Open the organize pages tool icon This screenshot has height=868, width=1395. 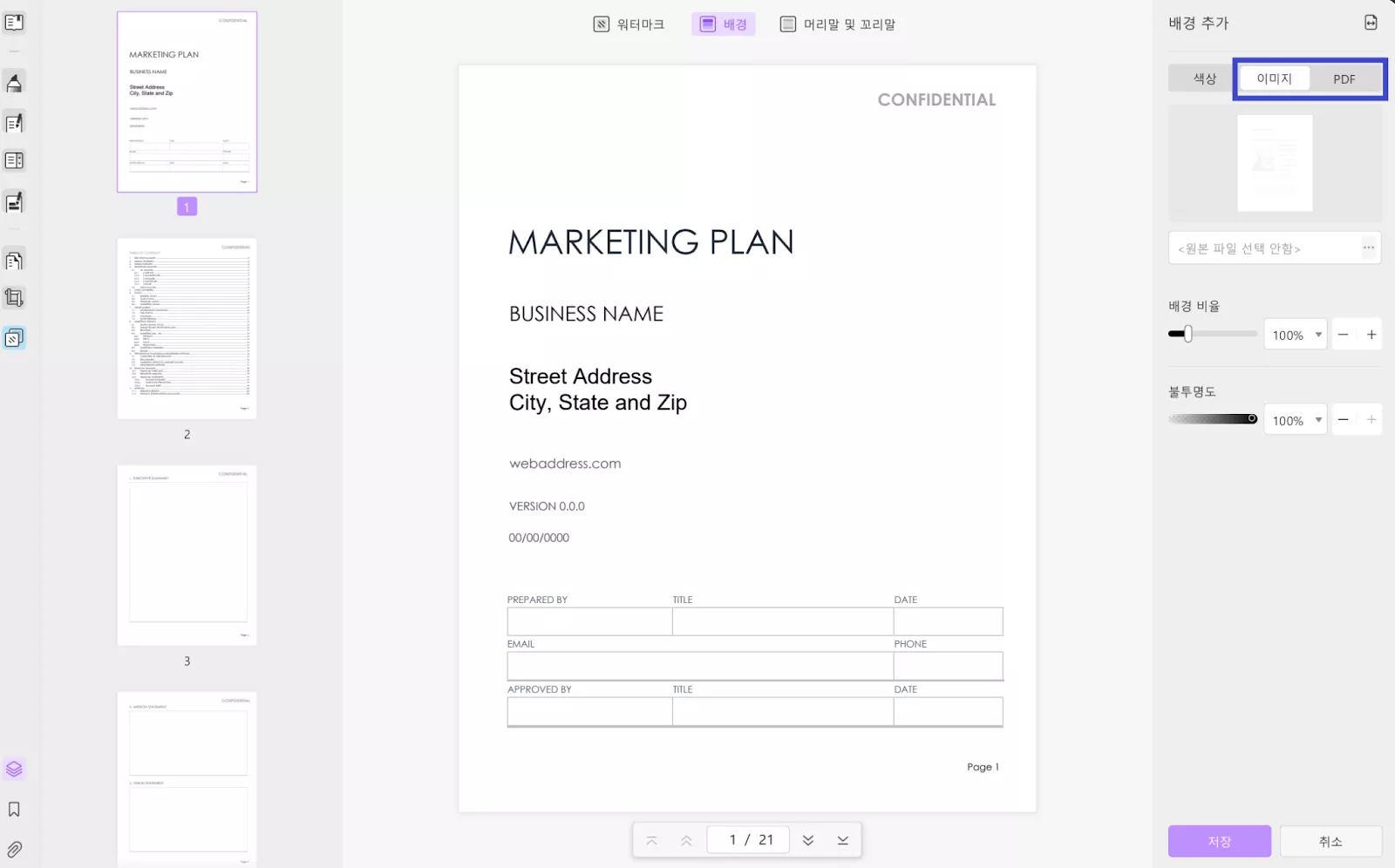pyautogui.click(x=14, y=260)
